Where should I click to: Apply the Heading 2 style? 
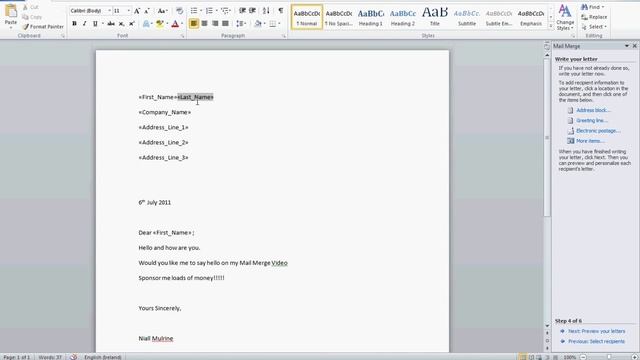click(403, 17)
